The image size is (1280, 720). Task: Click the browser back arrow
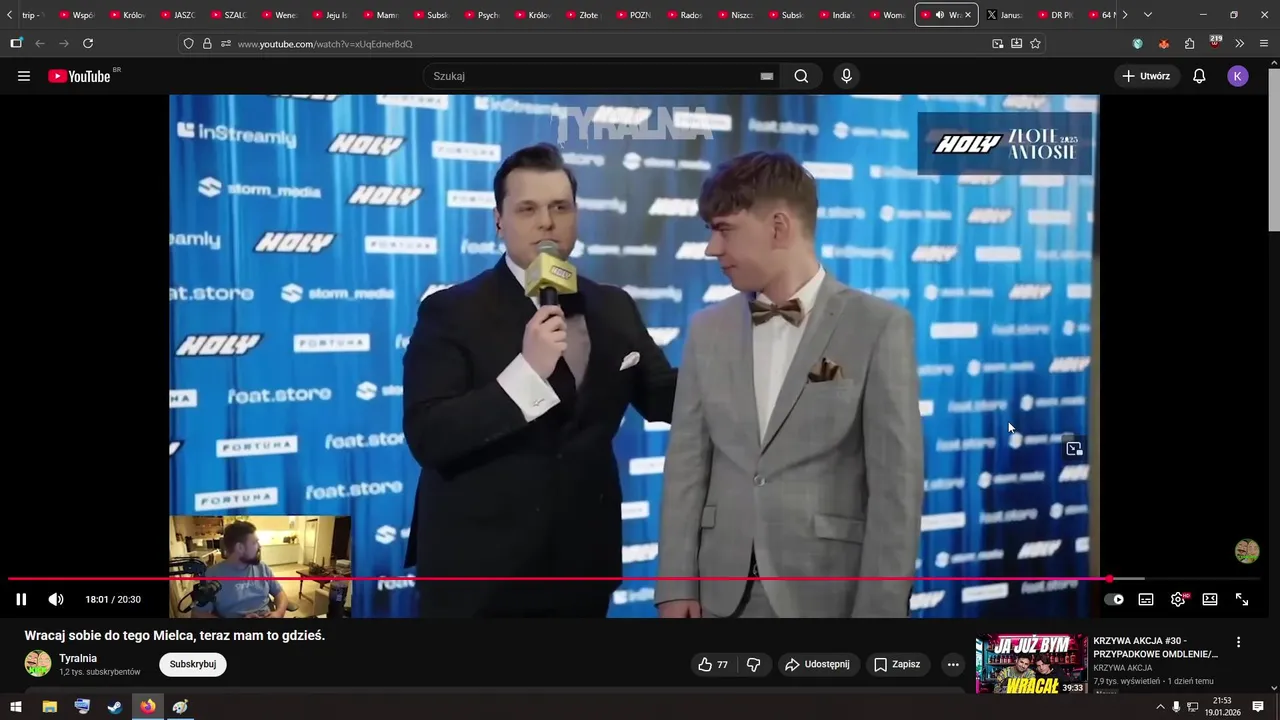(x=40, y=43)
